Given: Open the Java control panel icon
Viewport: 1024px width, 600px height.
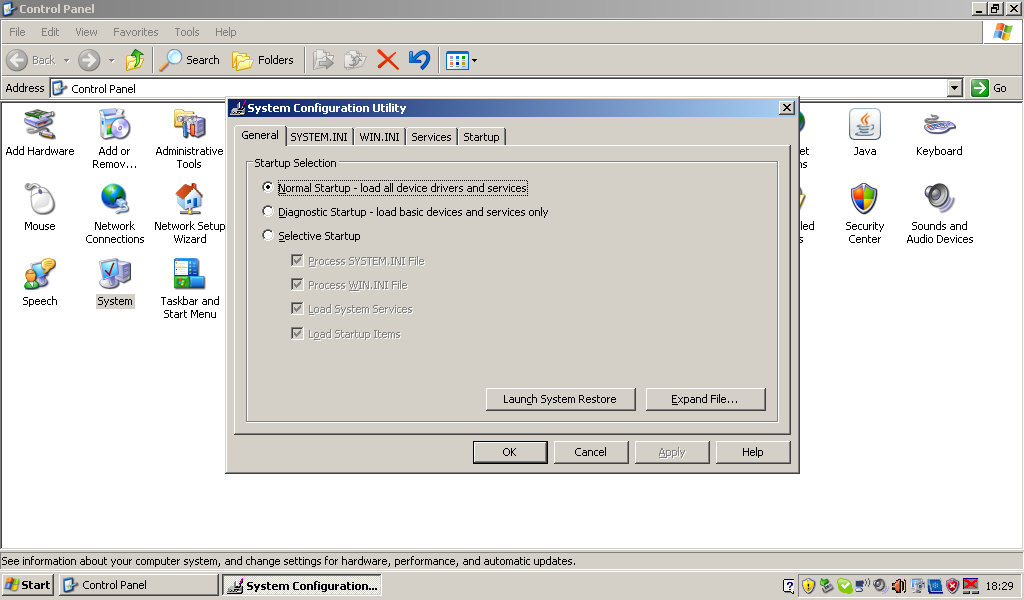Looking at the screenshot, I should click(x=865, y=133).
